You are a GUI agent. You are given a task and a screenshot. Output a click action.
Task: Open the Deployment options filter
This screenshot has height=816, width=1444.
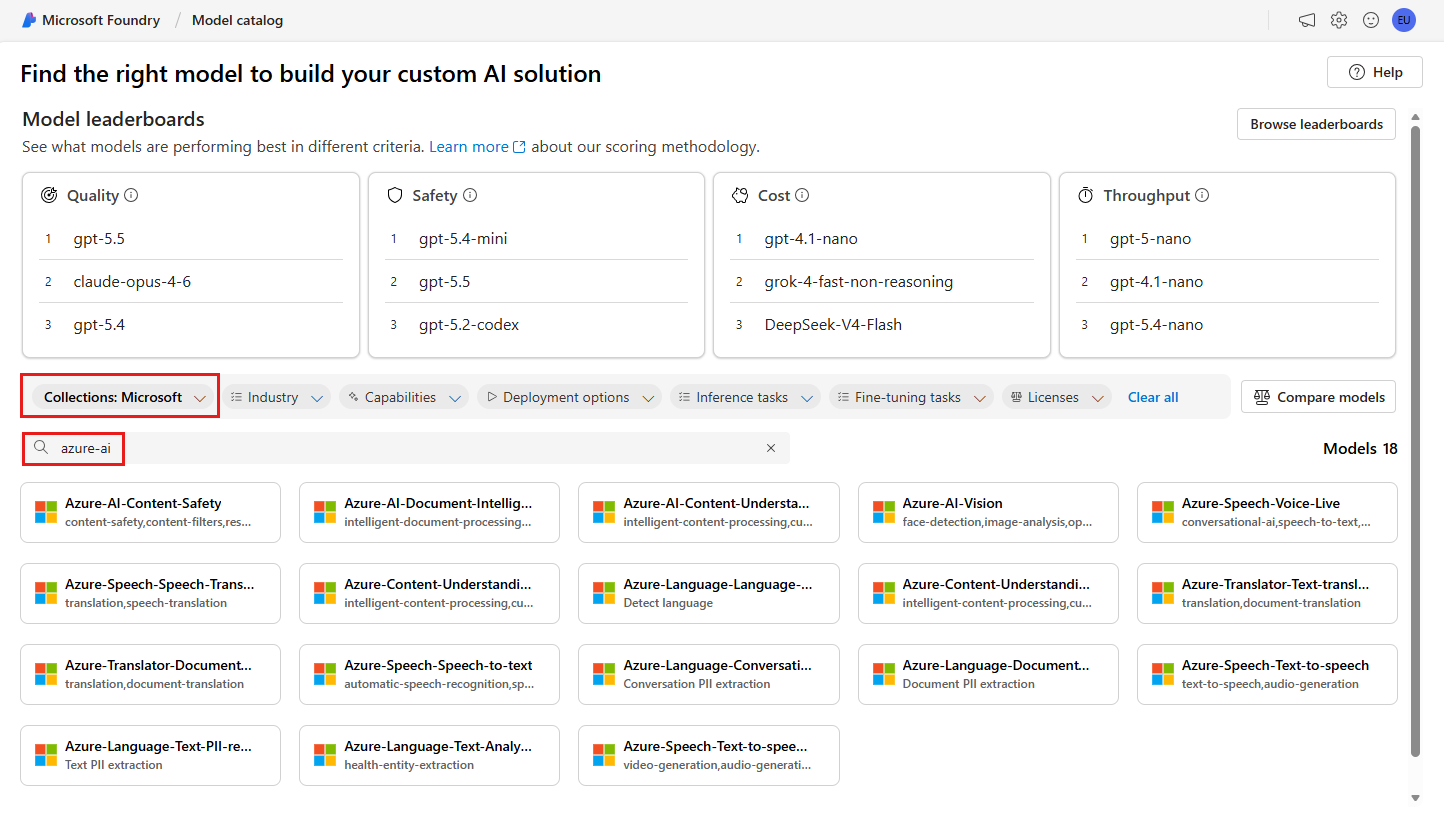[569, 397]
